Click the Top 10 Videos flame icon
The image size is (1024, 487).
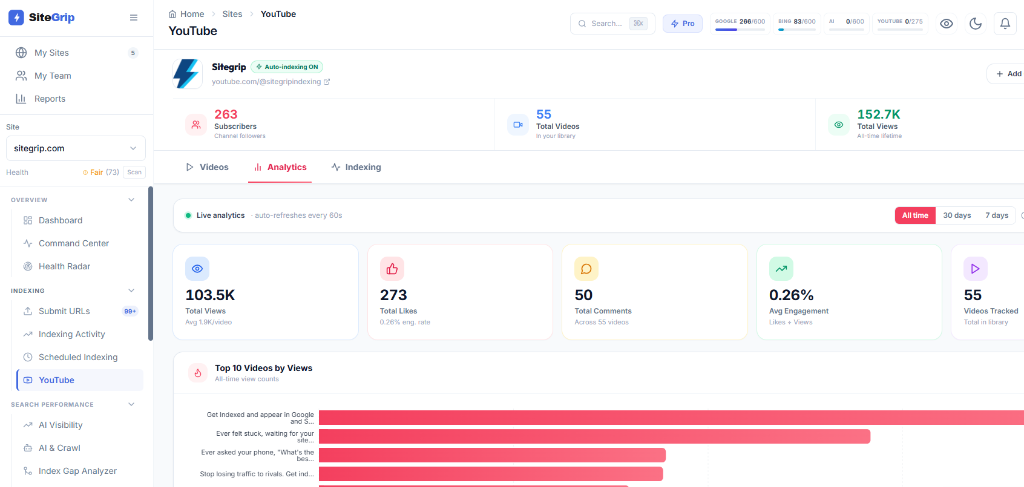[x=198, y=373]
